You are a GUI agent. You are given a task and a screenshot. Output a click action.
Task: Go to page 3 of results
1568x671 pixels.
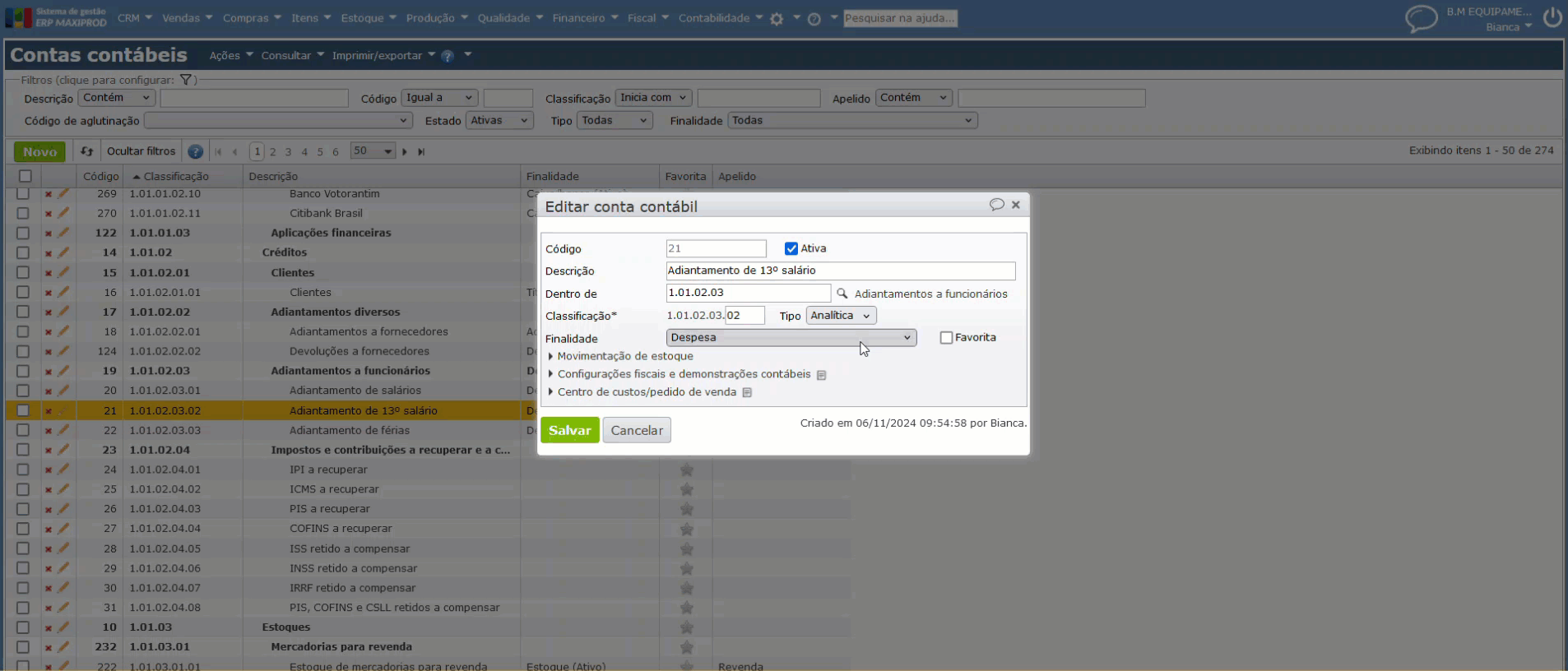[x=288, y=152]
